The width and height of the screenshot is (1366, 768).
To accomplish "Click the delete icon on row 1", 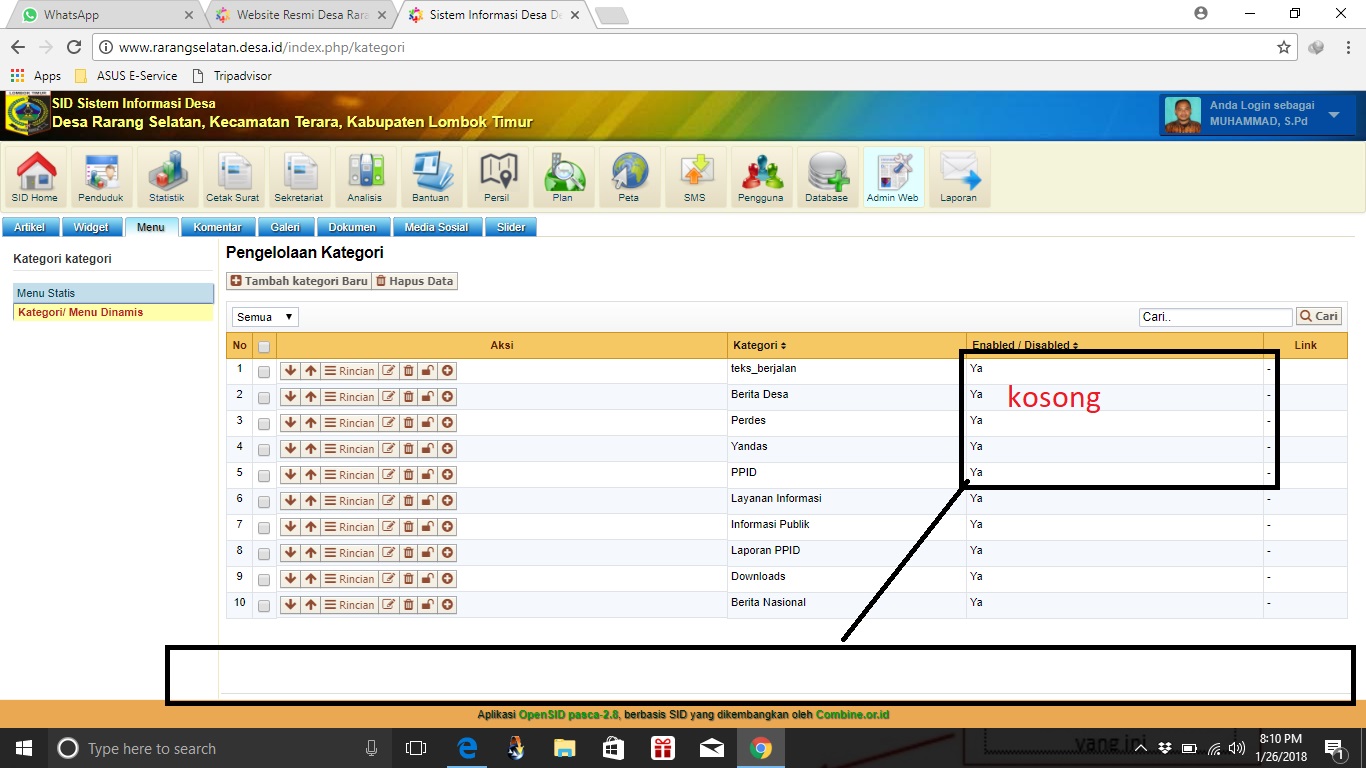I will pos(408,370).
